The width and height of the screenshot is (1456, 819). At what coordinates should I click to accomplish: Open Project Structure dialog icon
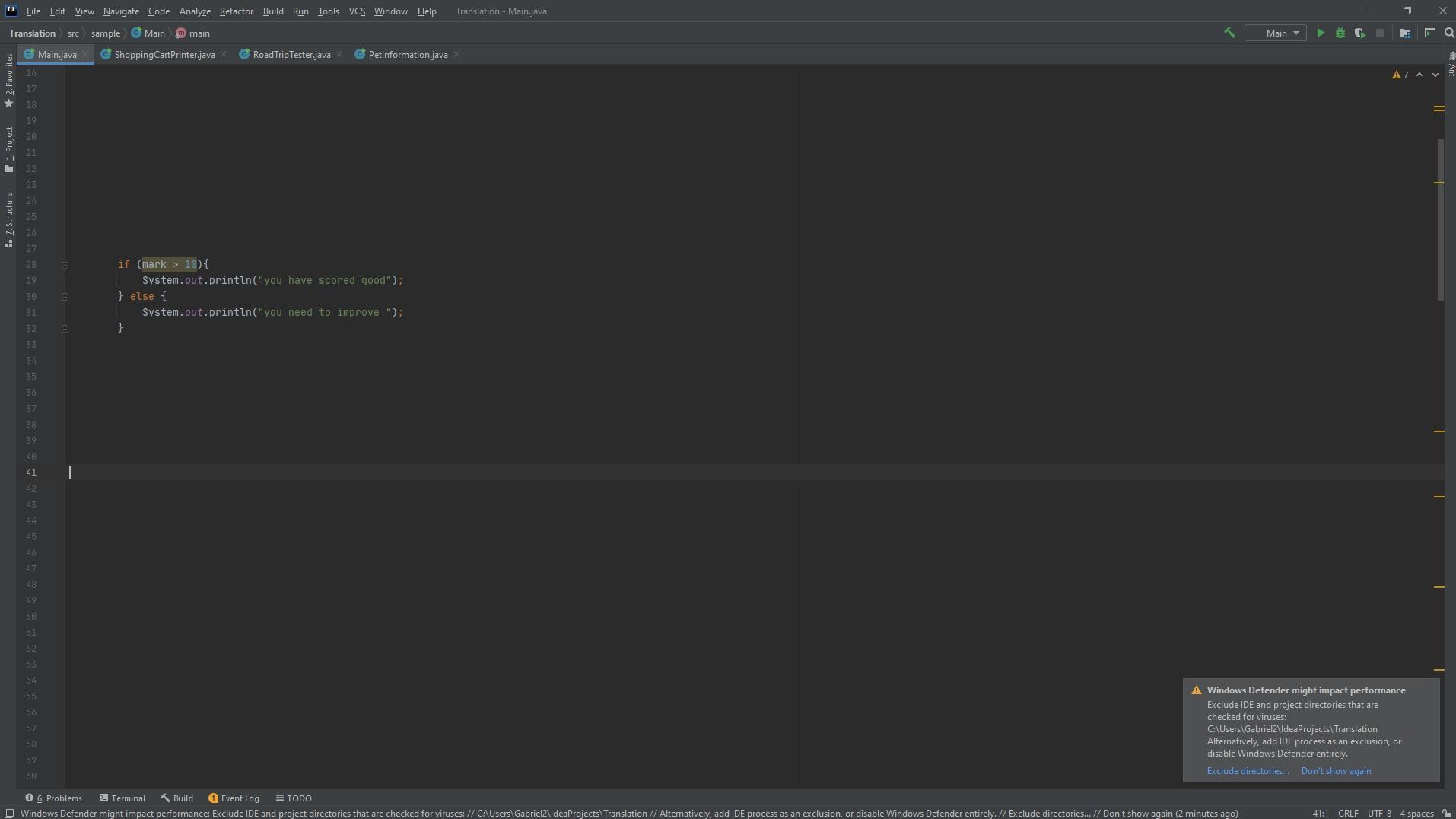click(x=1405, y=33)
